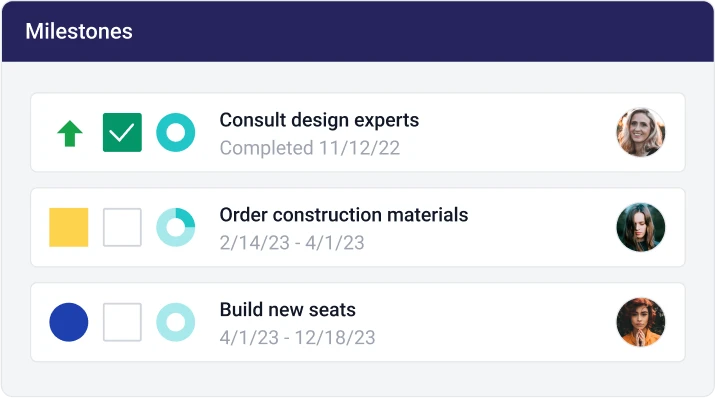Click the green up-arrow priority icon
Viewport: 715px width, 398px height.
(70, 133)
